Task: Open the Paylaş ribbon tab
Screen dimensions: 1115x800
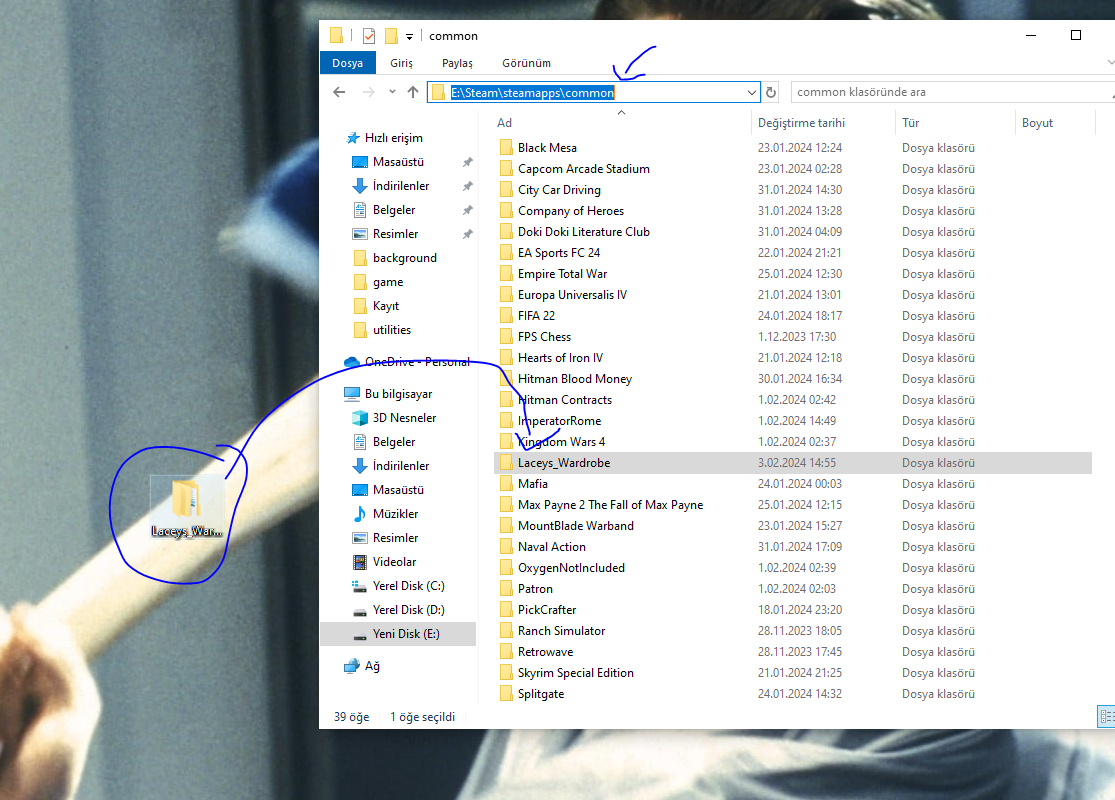Action: coord(457,63)
